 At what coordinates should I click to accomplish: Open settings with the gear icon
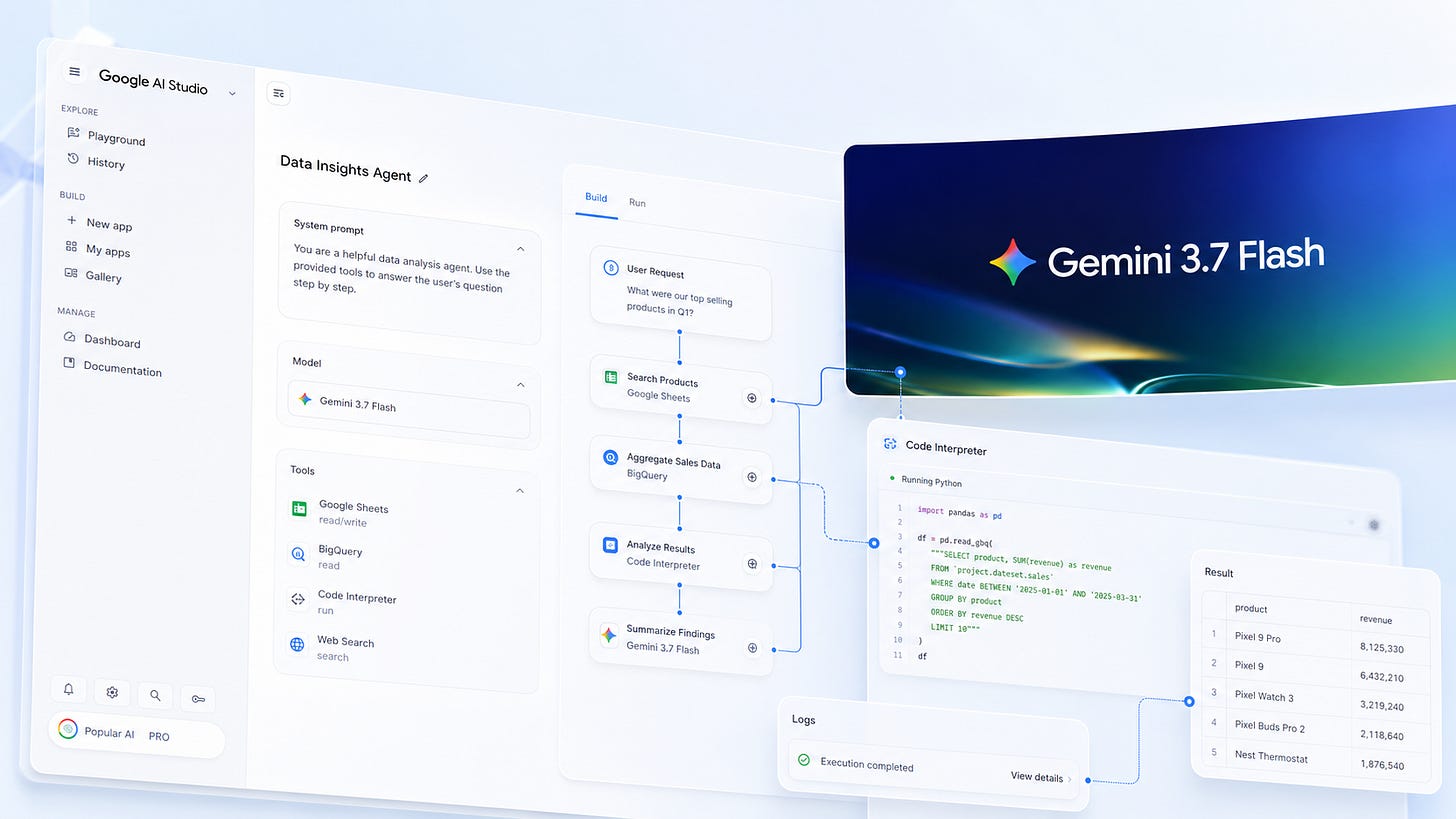tap(112, 692)
